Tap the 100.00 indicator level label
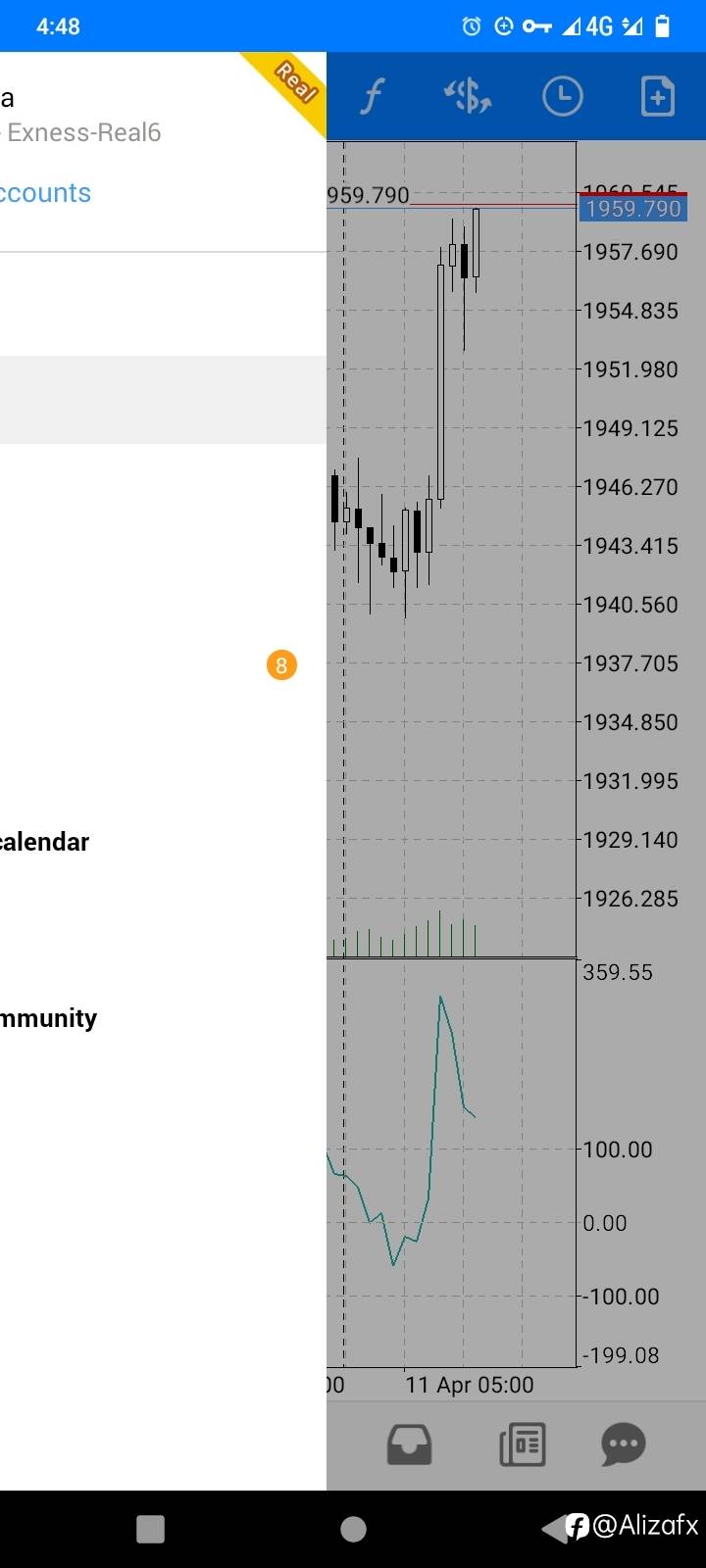Viewport: 706px width, 1568px height. click(617, 1150)
